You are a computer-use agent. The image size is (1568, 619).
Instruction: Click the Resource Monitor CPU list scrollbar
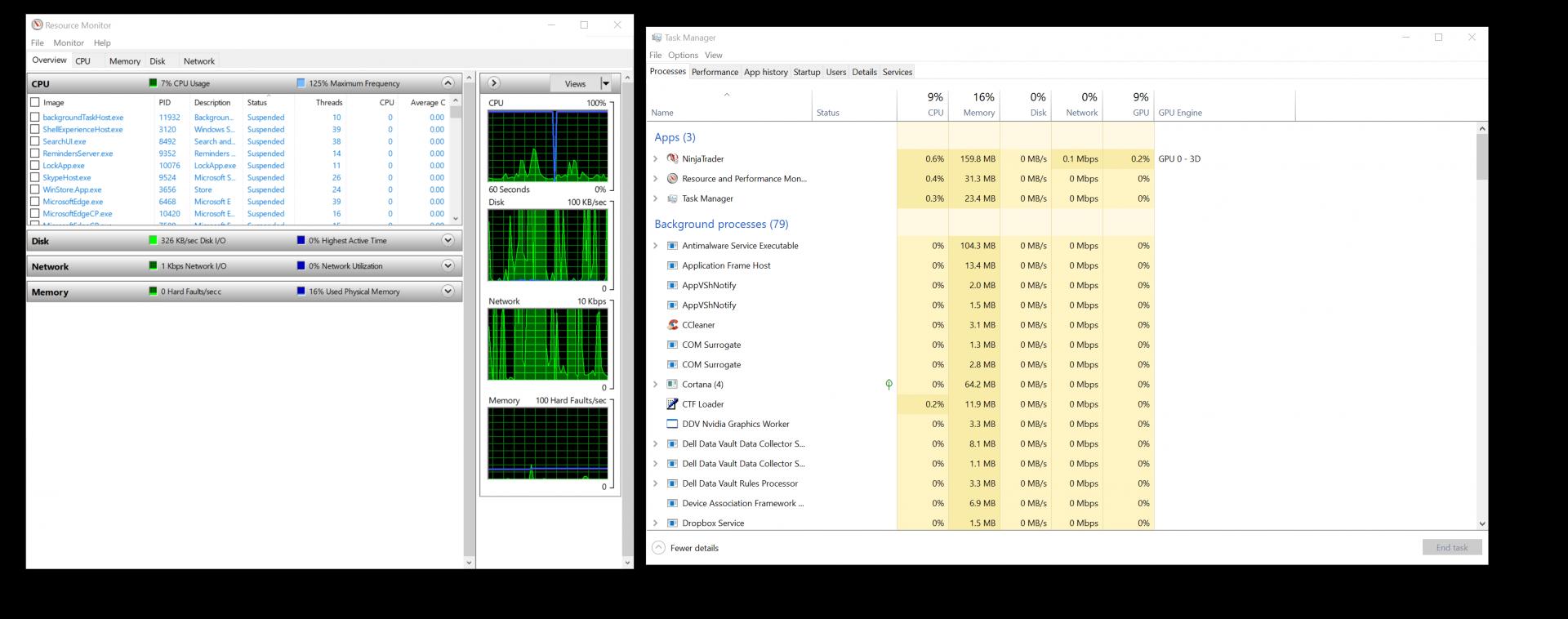pyautogui.click(x=456, y=160)
